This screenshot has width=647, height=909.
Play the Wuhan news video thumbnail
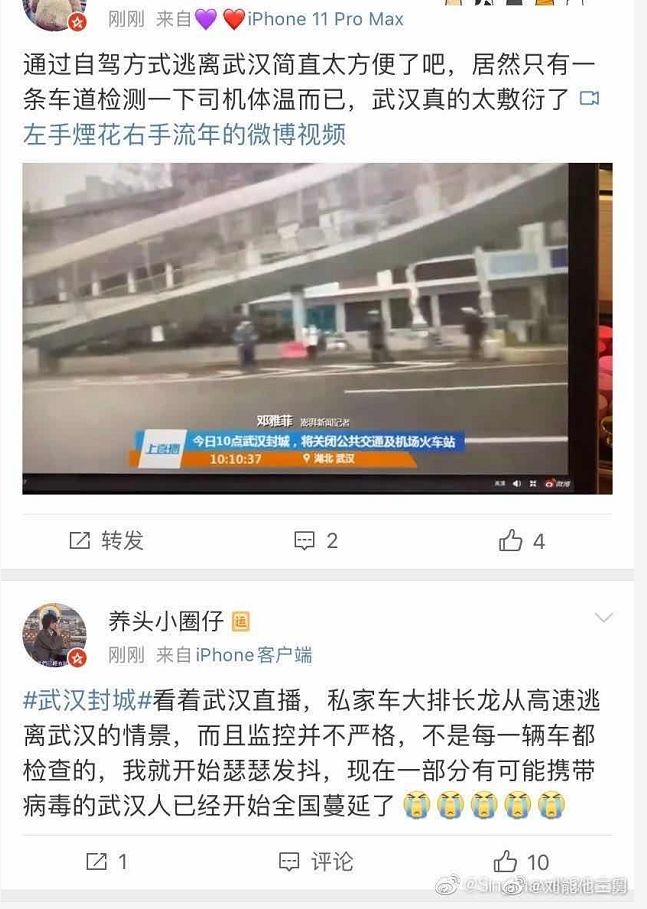317,329
